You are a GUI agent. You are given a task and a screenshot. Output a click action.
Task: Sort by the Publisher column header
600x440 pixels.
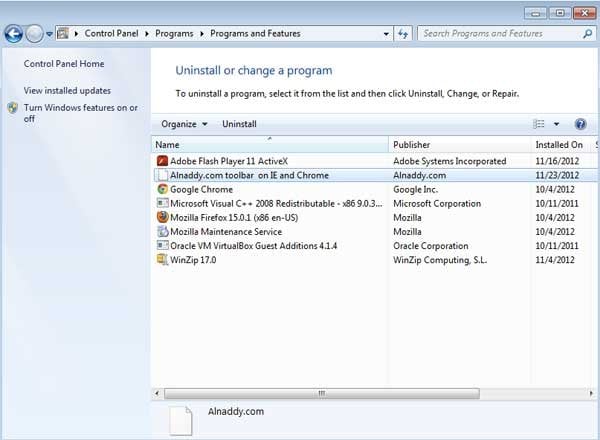click(x=460, y=145)
